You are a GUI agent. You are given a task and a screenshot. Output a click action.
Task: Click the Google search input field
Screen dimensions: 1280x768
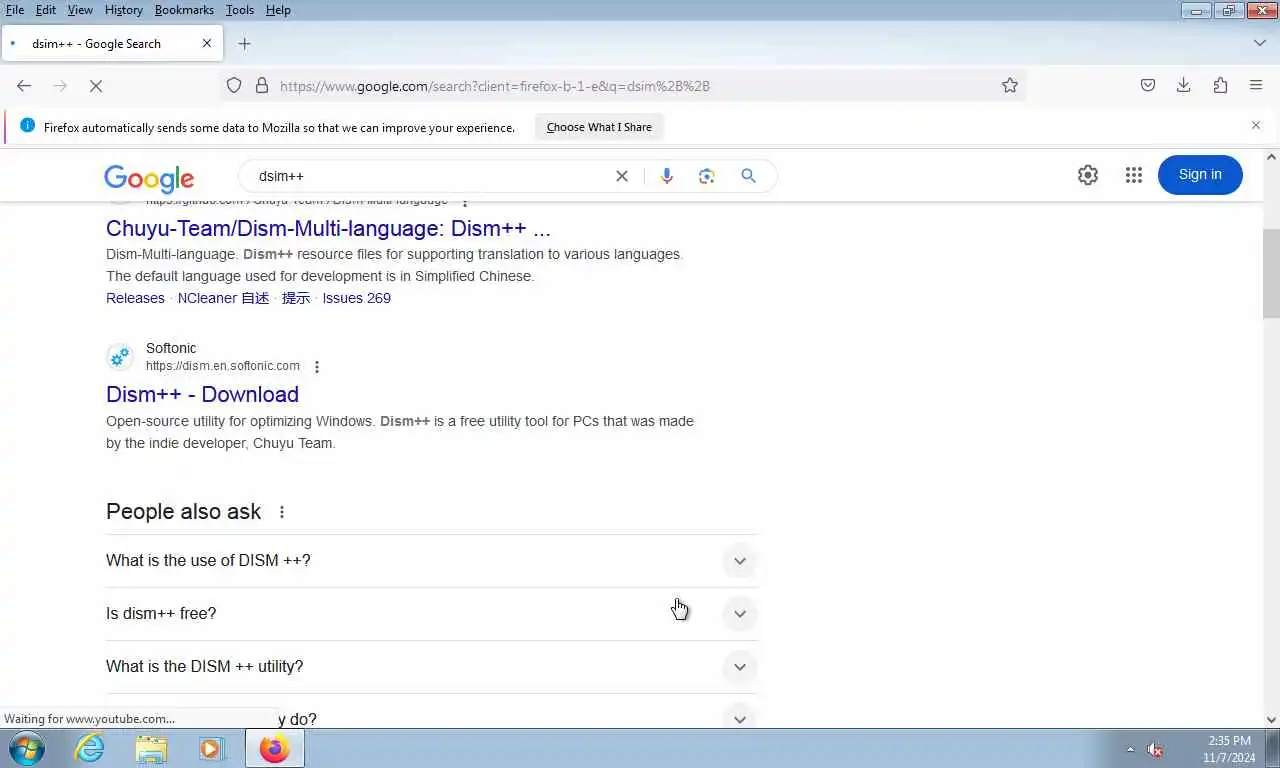click(430, 176)
